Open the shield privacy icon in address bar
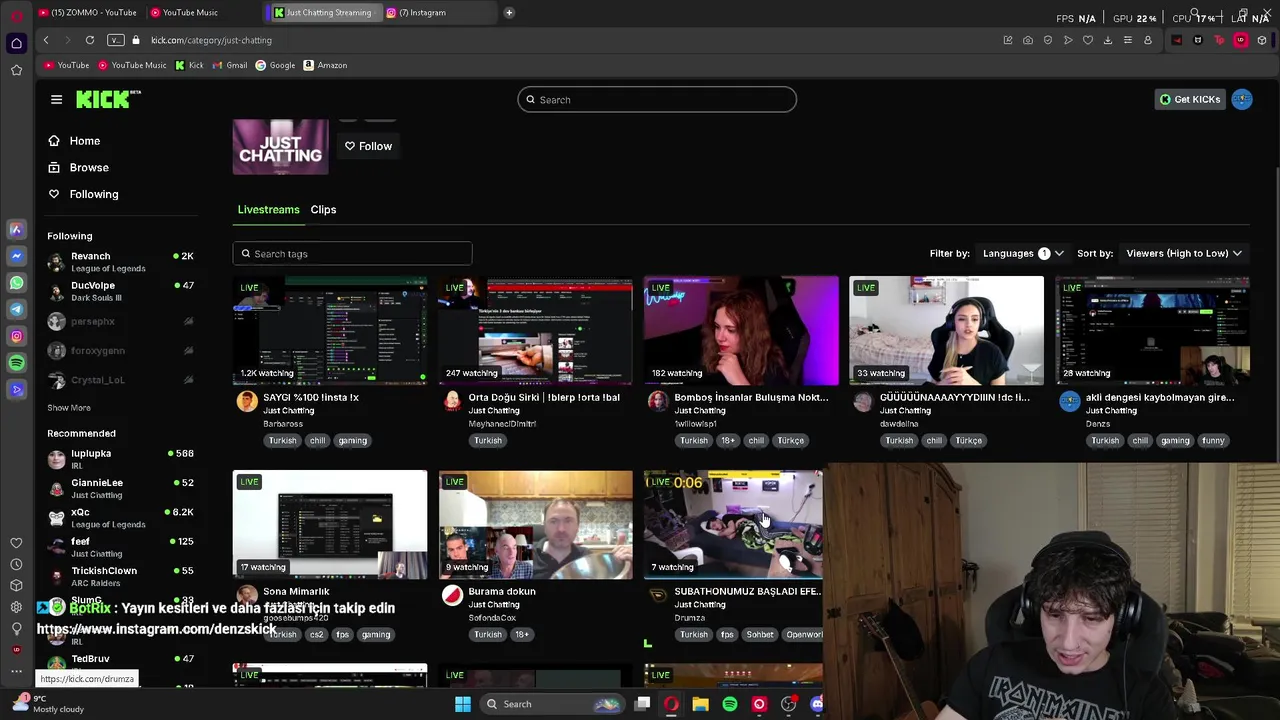This screenshot has height=720, width=1280. (x=1048, y=40)
